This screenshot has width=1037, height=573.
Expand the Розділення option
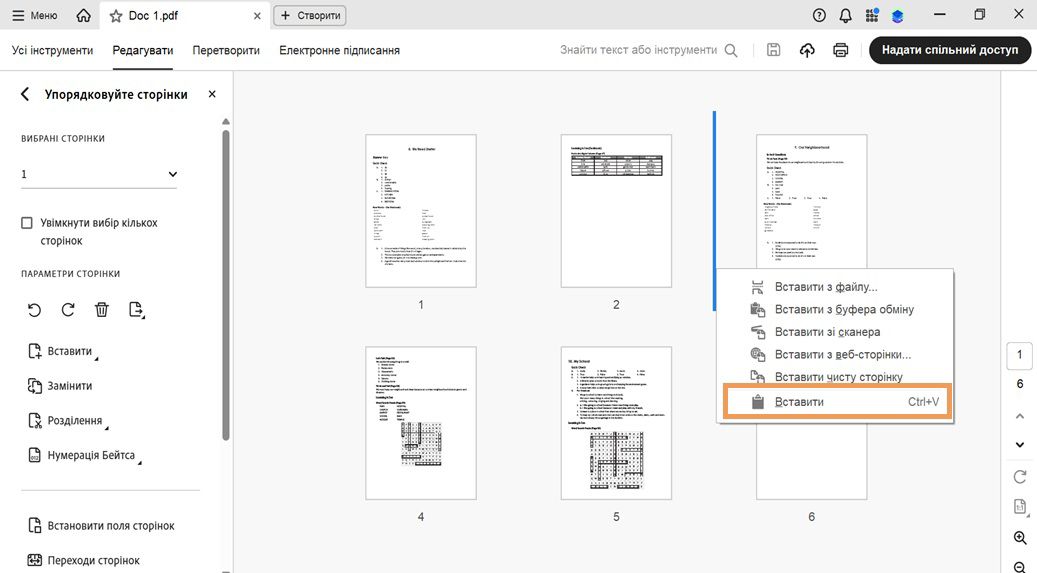[x=67, y=421]
